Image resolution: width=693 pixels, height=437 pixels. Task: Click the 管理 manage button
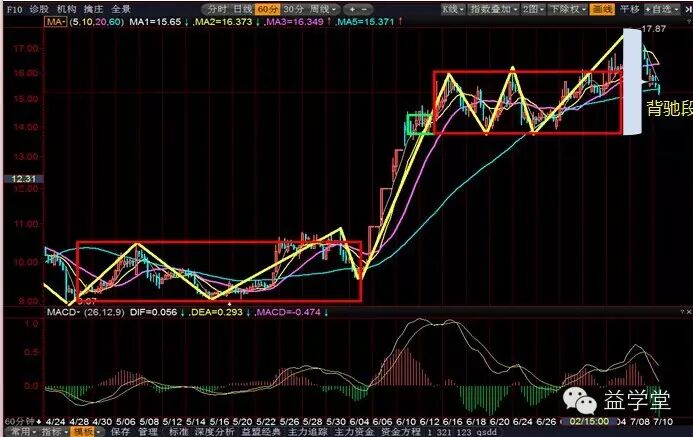point(147,432)
